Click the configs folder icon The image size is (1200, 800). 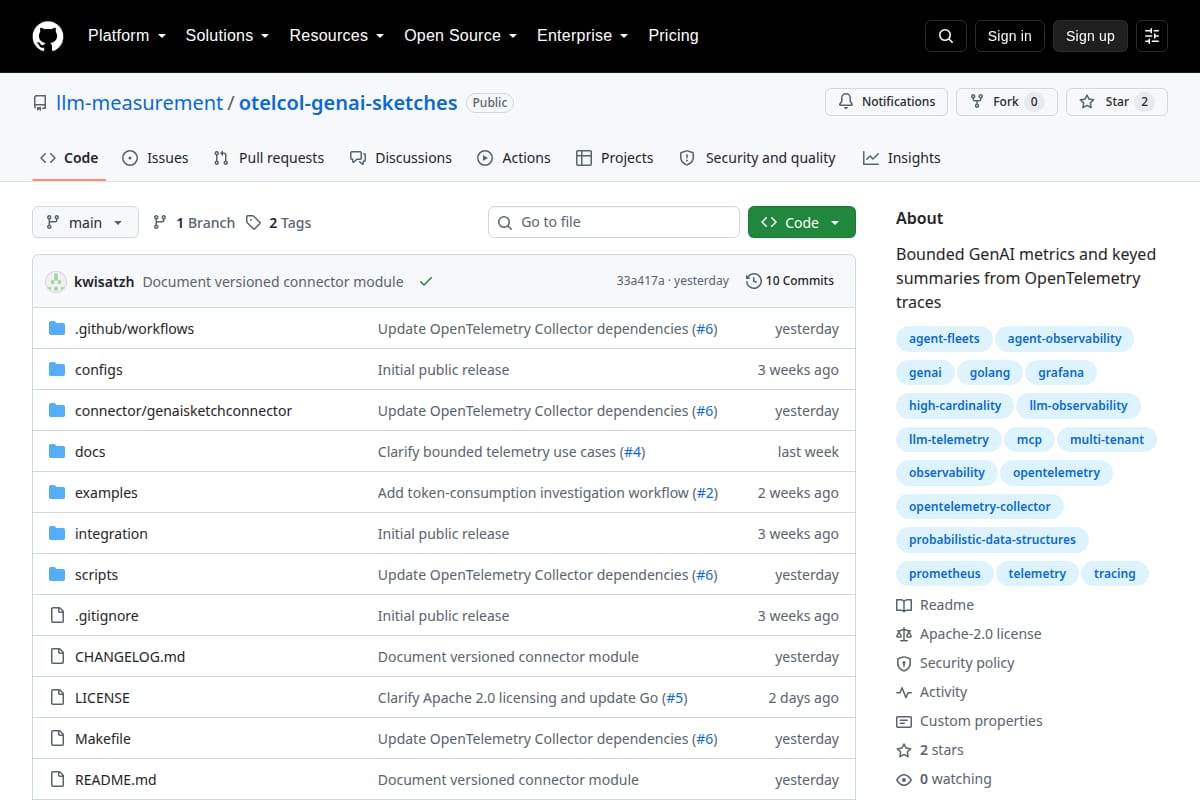pos(57,370)
